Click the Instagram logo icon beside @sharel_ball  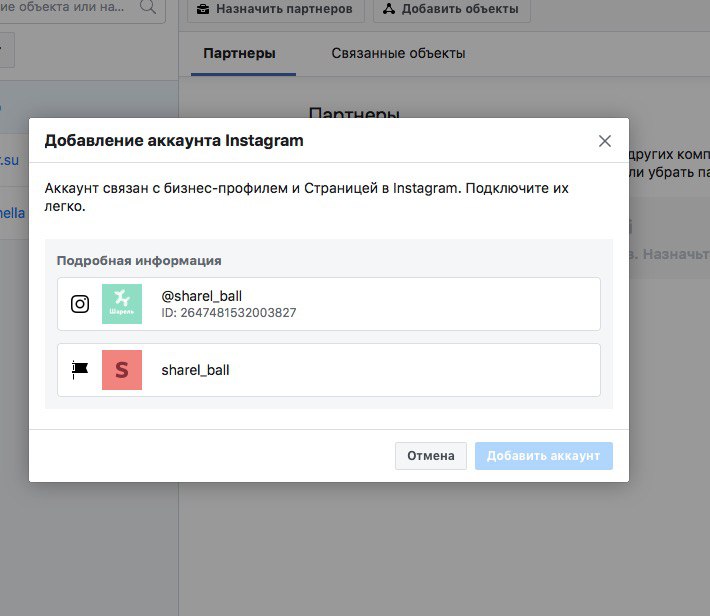(x=80, y=304)
